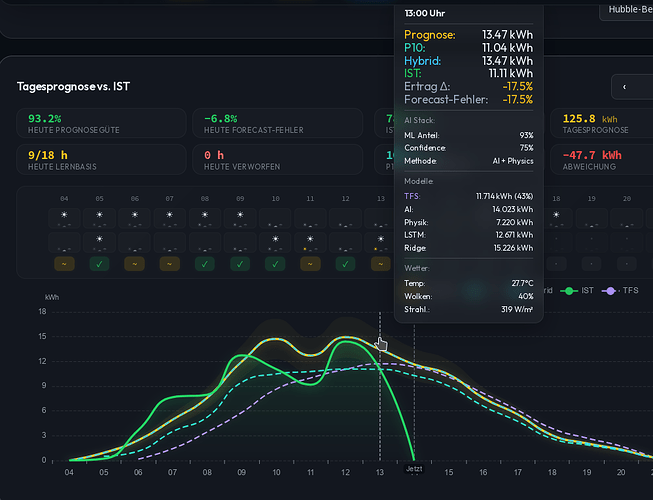Expand the Heute Lernbasis 9/18 h card
This screenshot has width=653, height=500.
(x=101, y=159)
